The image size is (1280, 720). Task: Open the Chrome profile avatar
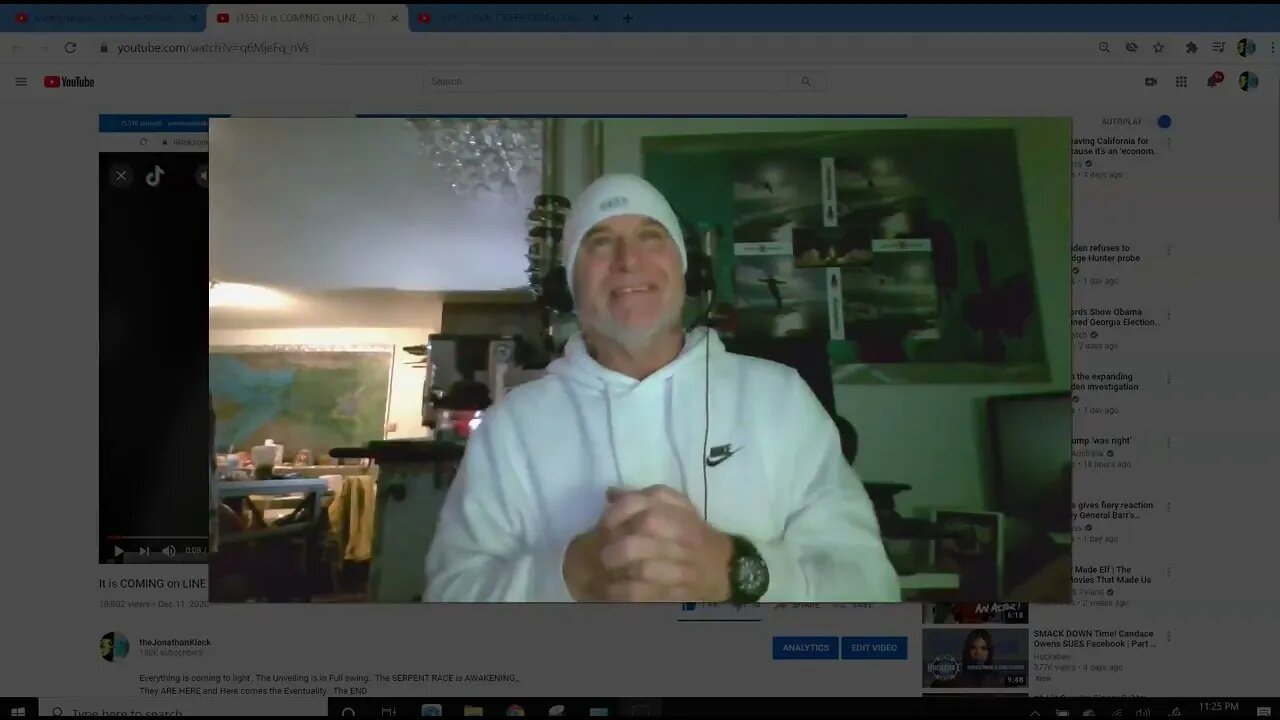[1246, 47]
